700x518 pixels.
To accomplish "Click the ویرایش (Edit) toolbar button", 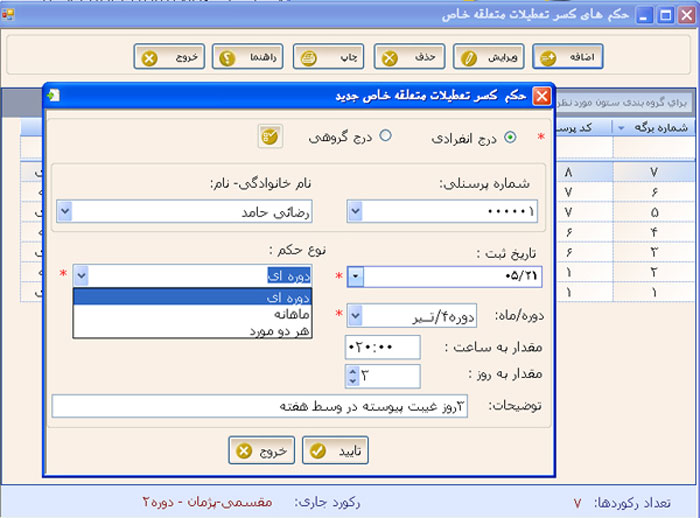I will pyautogui.click(x=494, y=58).
